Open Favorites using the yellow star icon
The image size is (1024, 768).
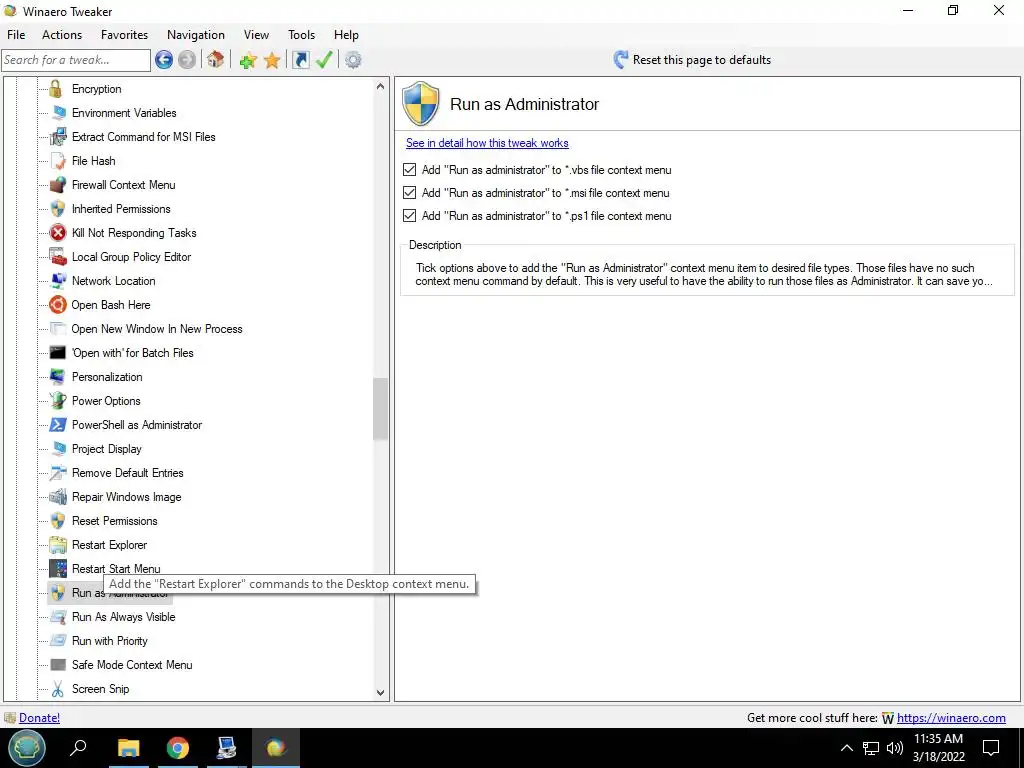point(272,61)
